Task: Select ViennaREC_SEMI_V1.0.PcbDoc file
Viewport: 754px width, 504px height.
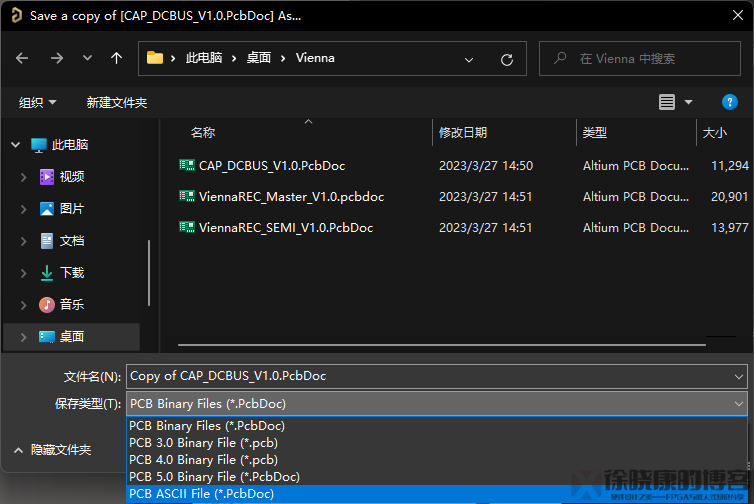Action: [285, 228]
